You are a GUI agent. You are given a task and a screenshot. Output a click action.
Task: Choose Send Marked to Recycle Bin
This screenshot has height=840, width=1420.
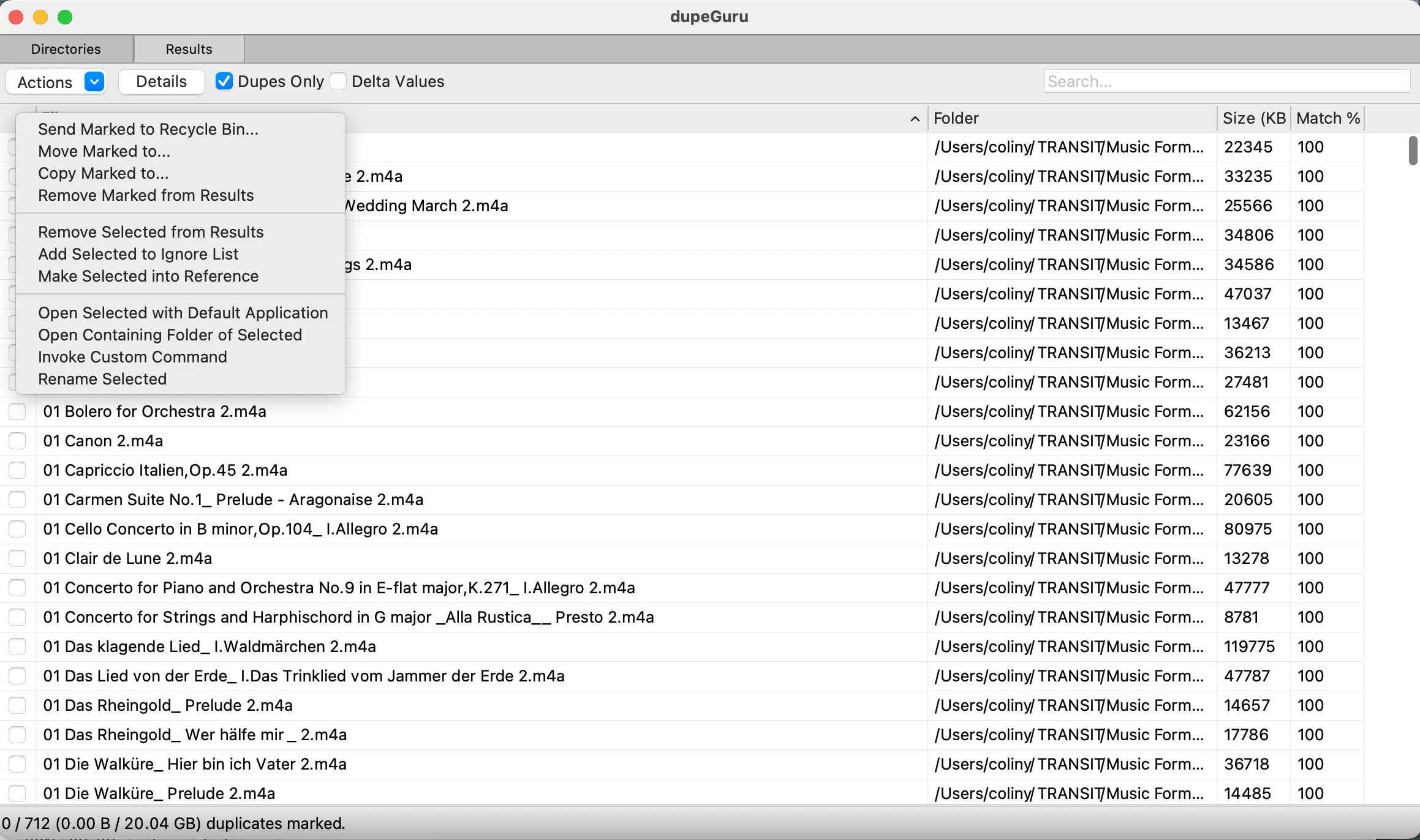[x=148, y=129]
